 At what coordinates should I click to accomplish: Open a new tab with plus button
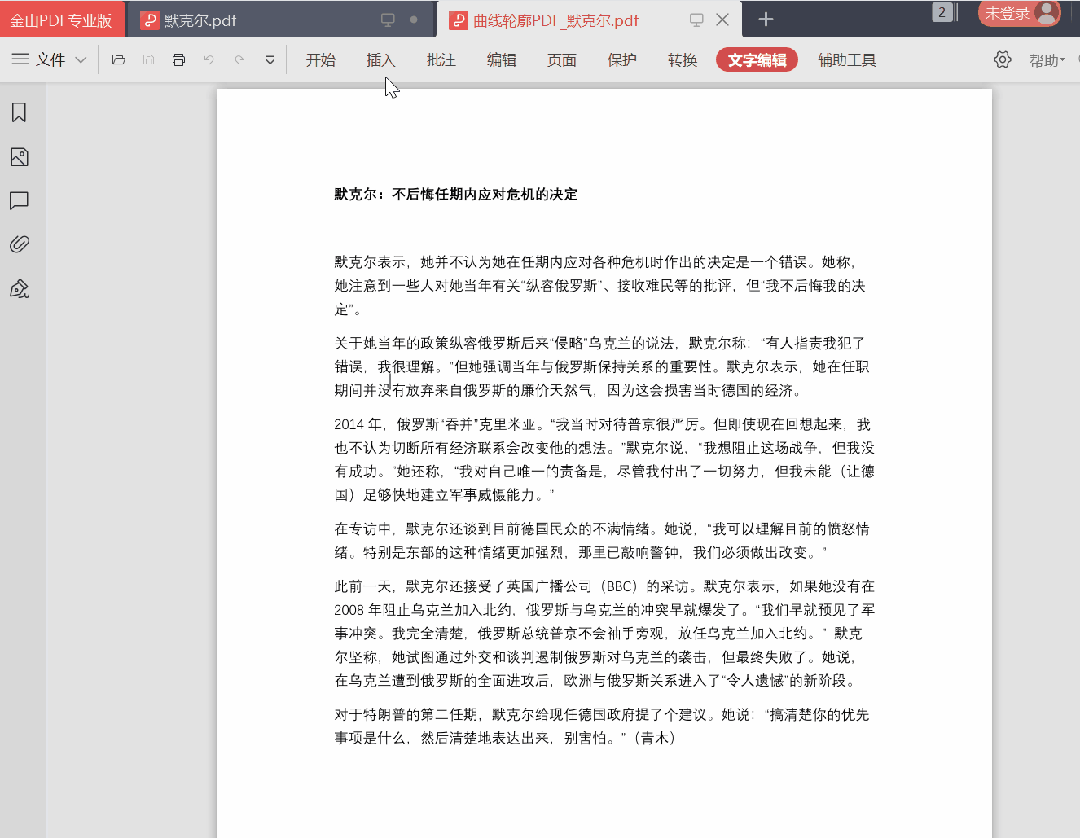point(766,20)
